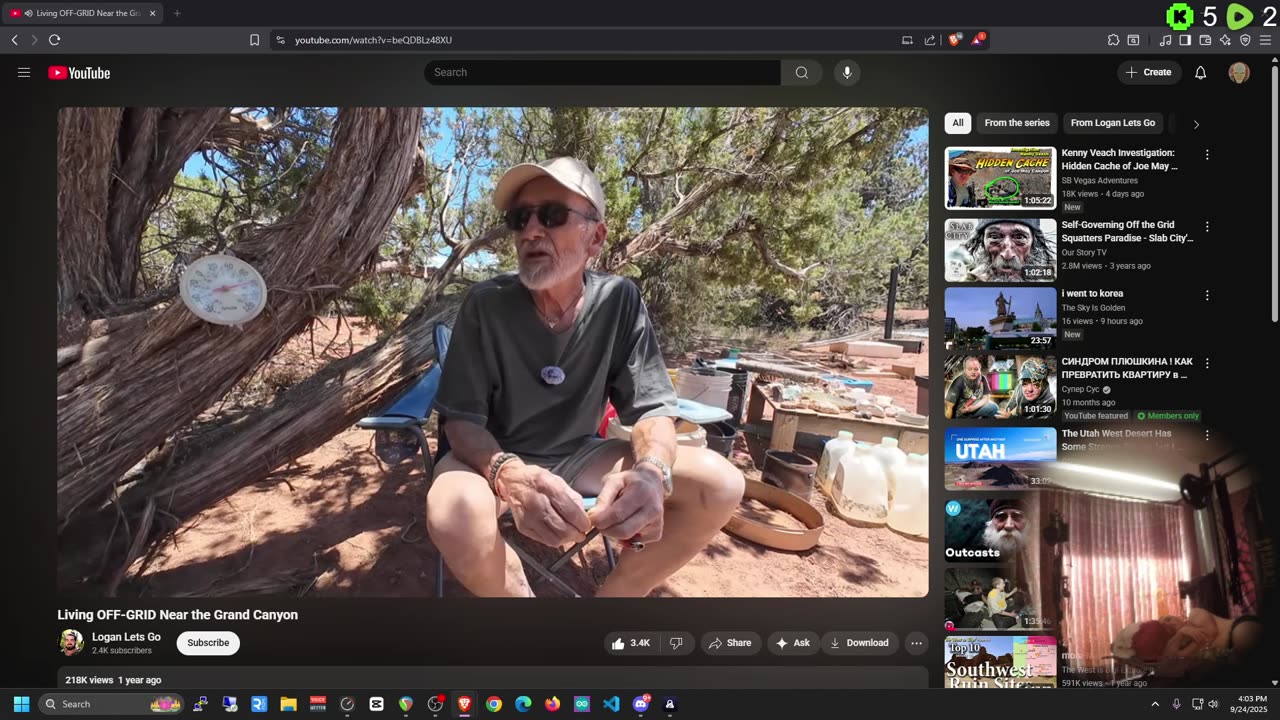Open Kenny Veach Hidden Cache thumbnail
Image resolution: width=1280 pixels, height=720 pixels.
pyautogui.click(x=1000, y=178)
